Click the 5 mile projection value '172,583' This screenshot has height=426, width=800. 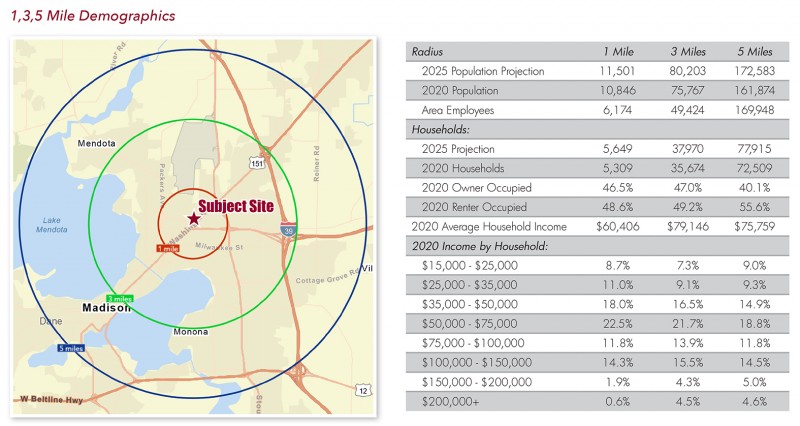point(755,71)
